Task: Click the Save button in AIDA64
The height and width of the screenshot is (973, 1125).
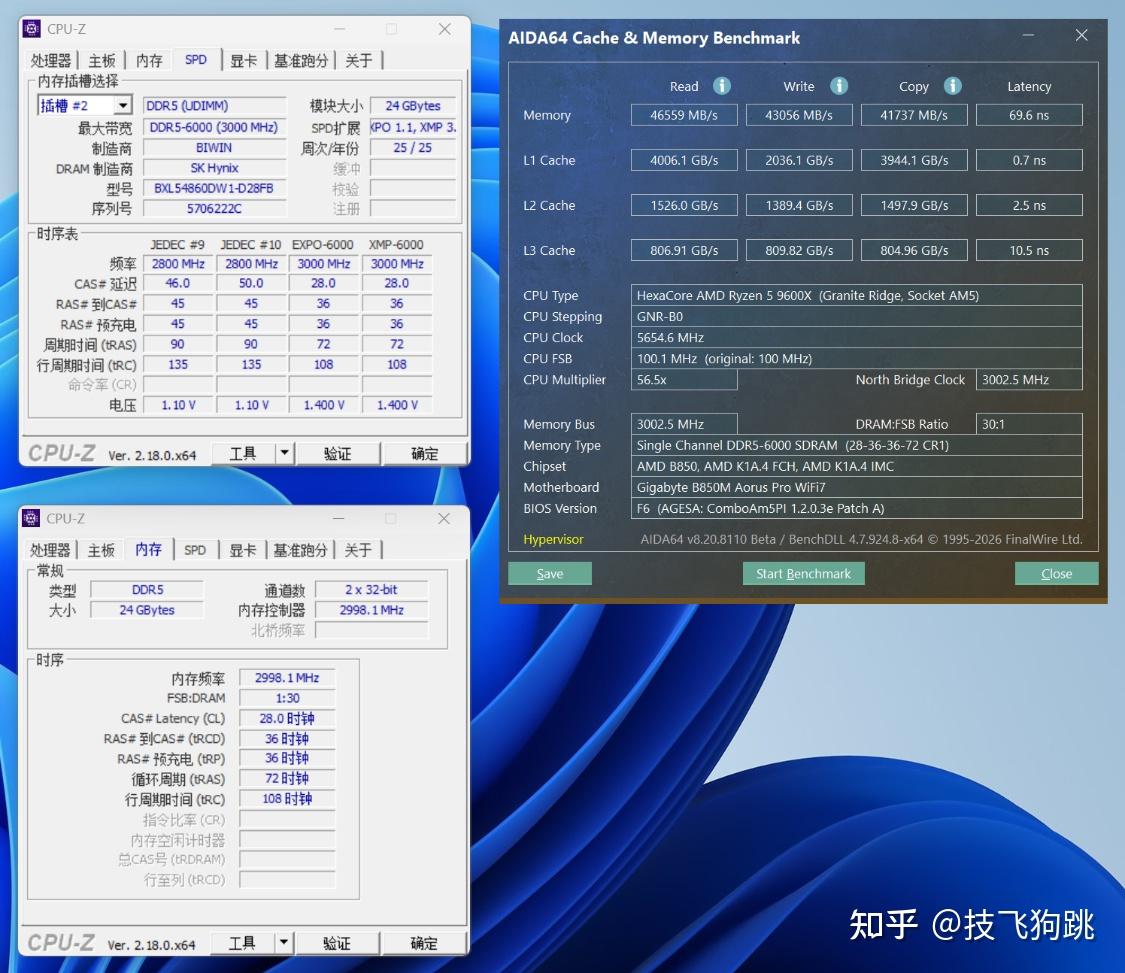Action: click(x=550, y=573)
